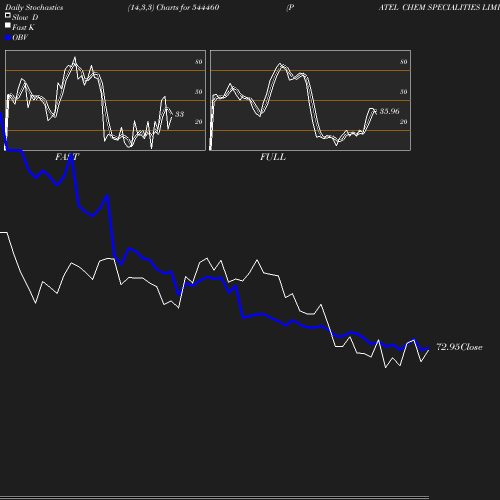500x500 pixels.
Task: Click the Slow D legend swatch
Action: [8, 15]
